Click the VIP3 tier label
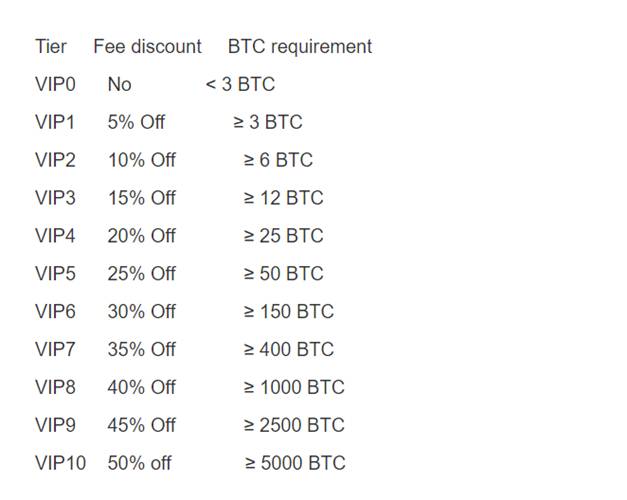Screen dimensions: 627x500 click(55, 198)
